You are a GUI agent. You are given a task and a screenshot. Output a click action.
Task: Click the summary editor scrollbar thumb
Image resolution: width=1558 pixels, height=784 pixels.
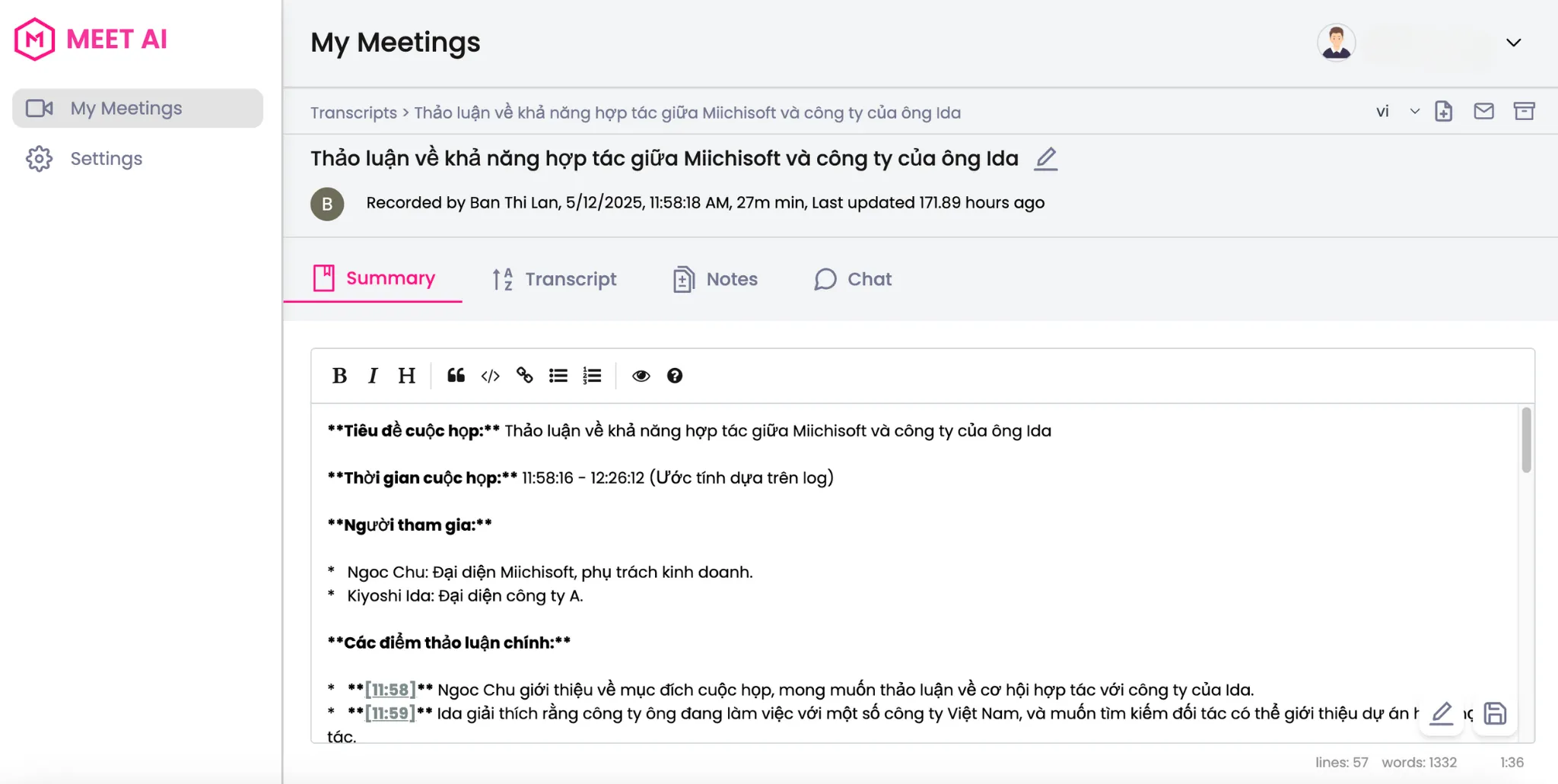tap(1526, 440)
